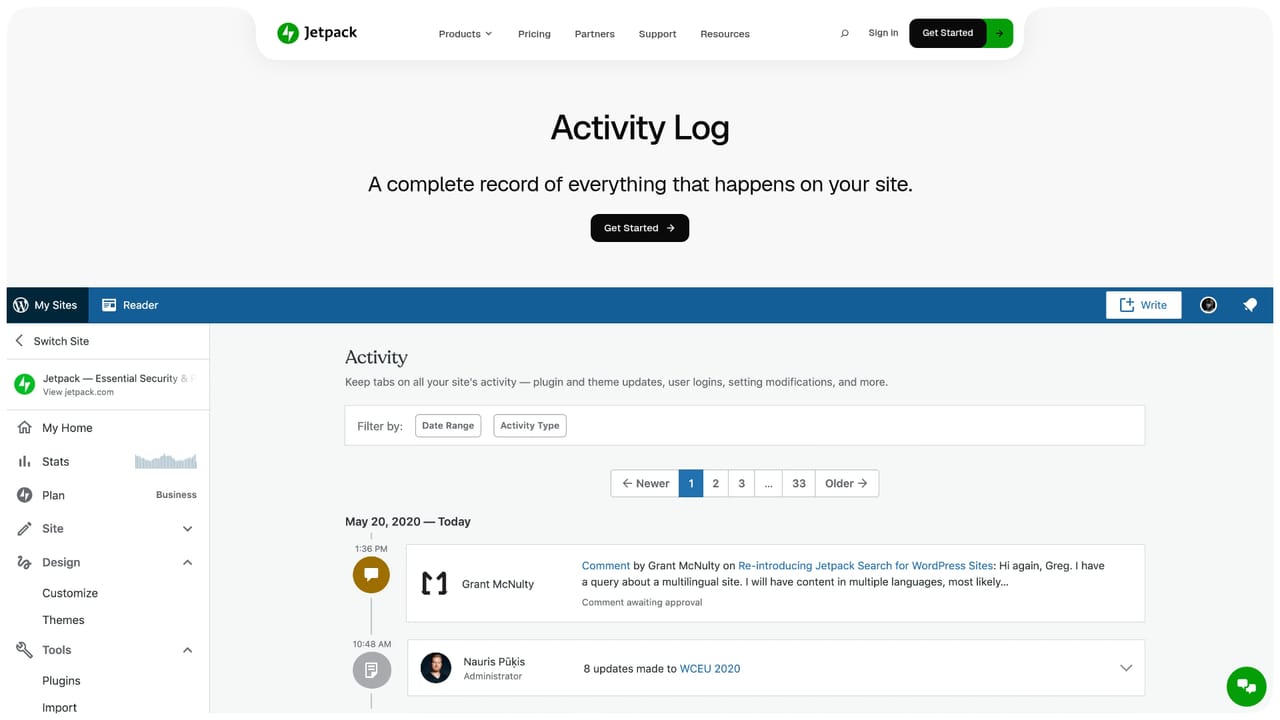Image resolution: width=1280 pixels, height=720 pixels.
Task: Click View jetpack.com site link
Action: (78, 392)
